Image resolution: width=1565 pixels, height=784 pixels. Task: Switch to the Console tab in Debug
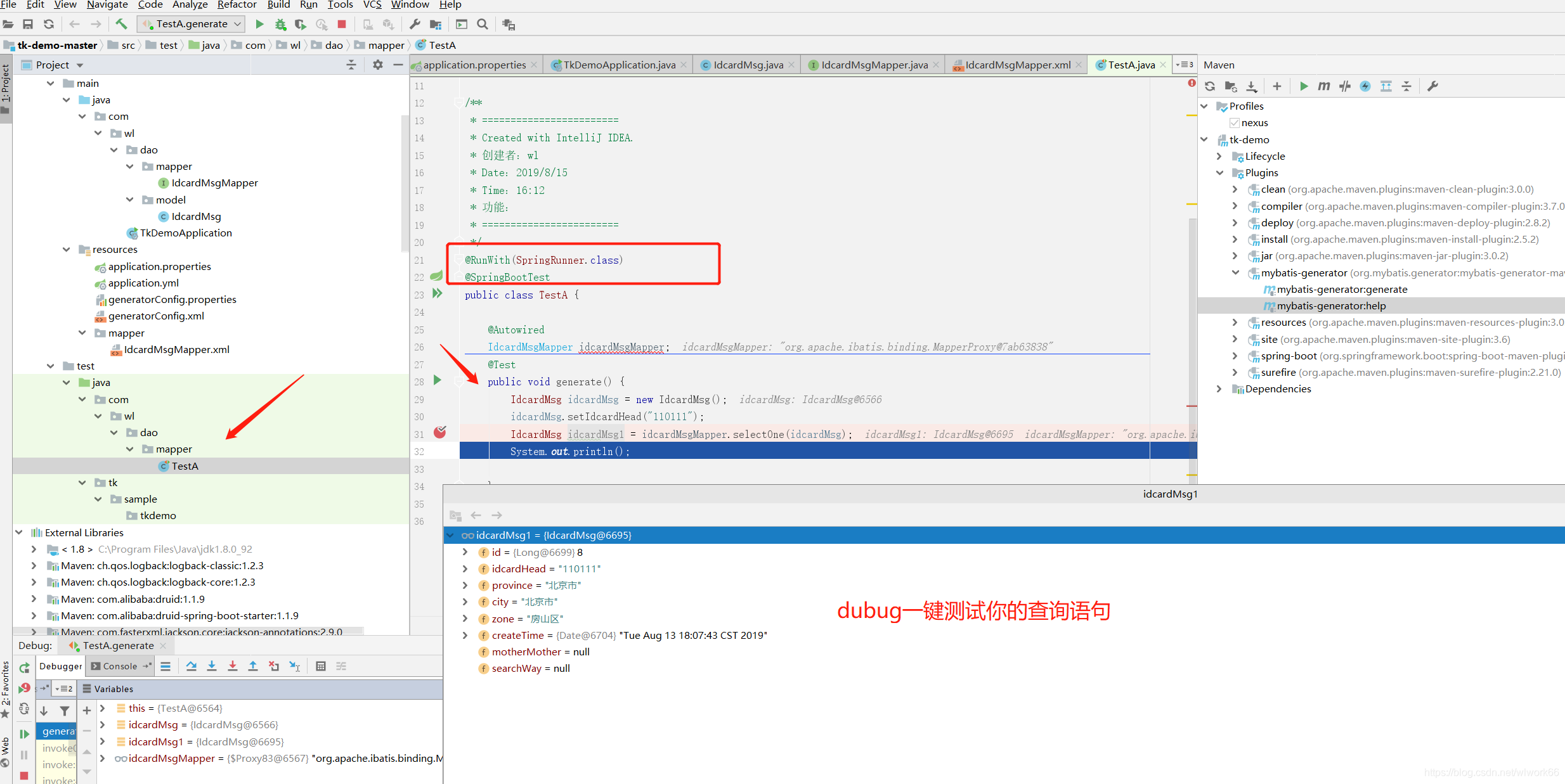(119, 666)
